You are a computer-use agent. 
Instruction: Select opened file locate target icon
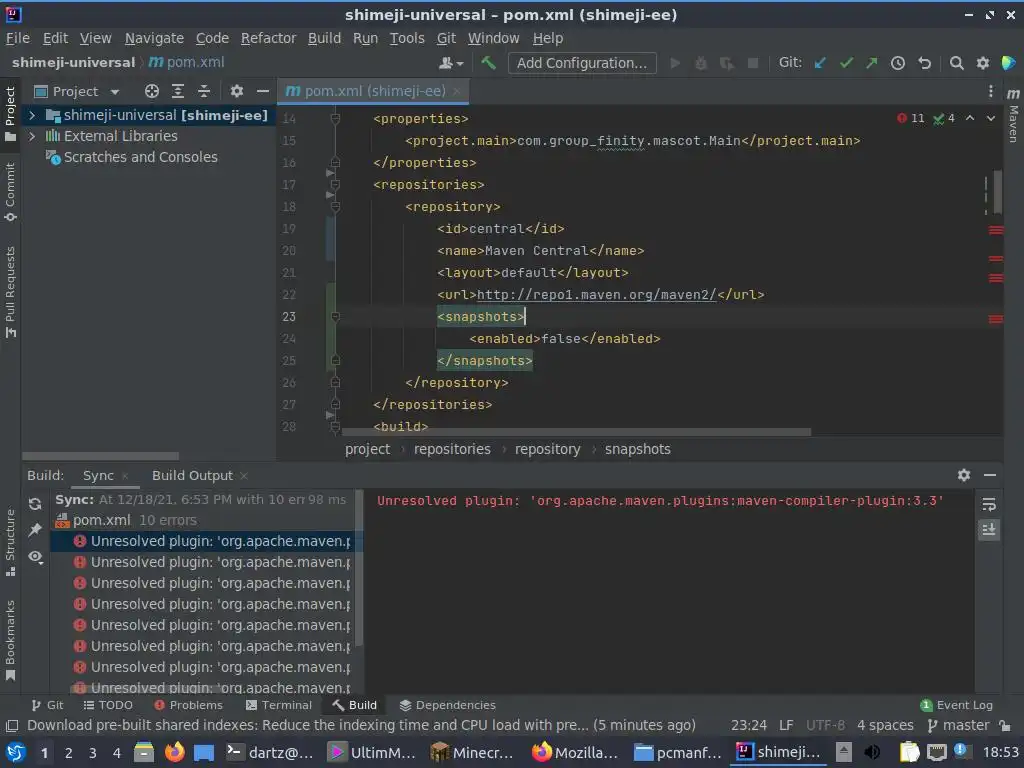point(152,91)
